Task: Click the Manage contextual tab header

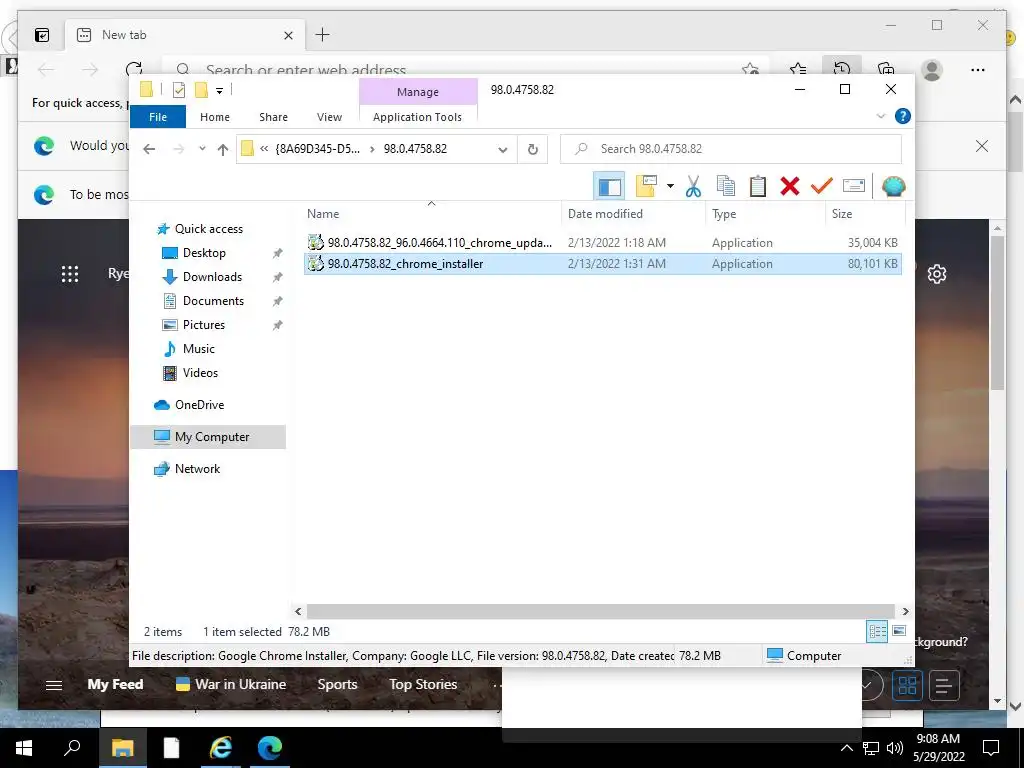Action: tap(418, 92)
